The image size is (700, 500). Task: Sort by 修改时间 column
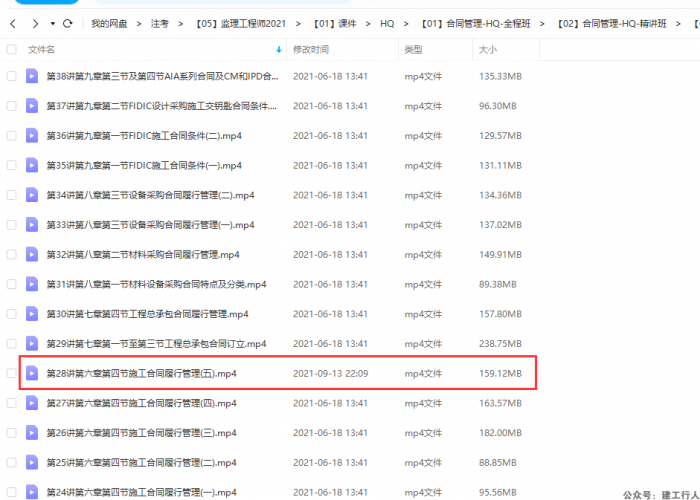click(311, 50)
